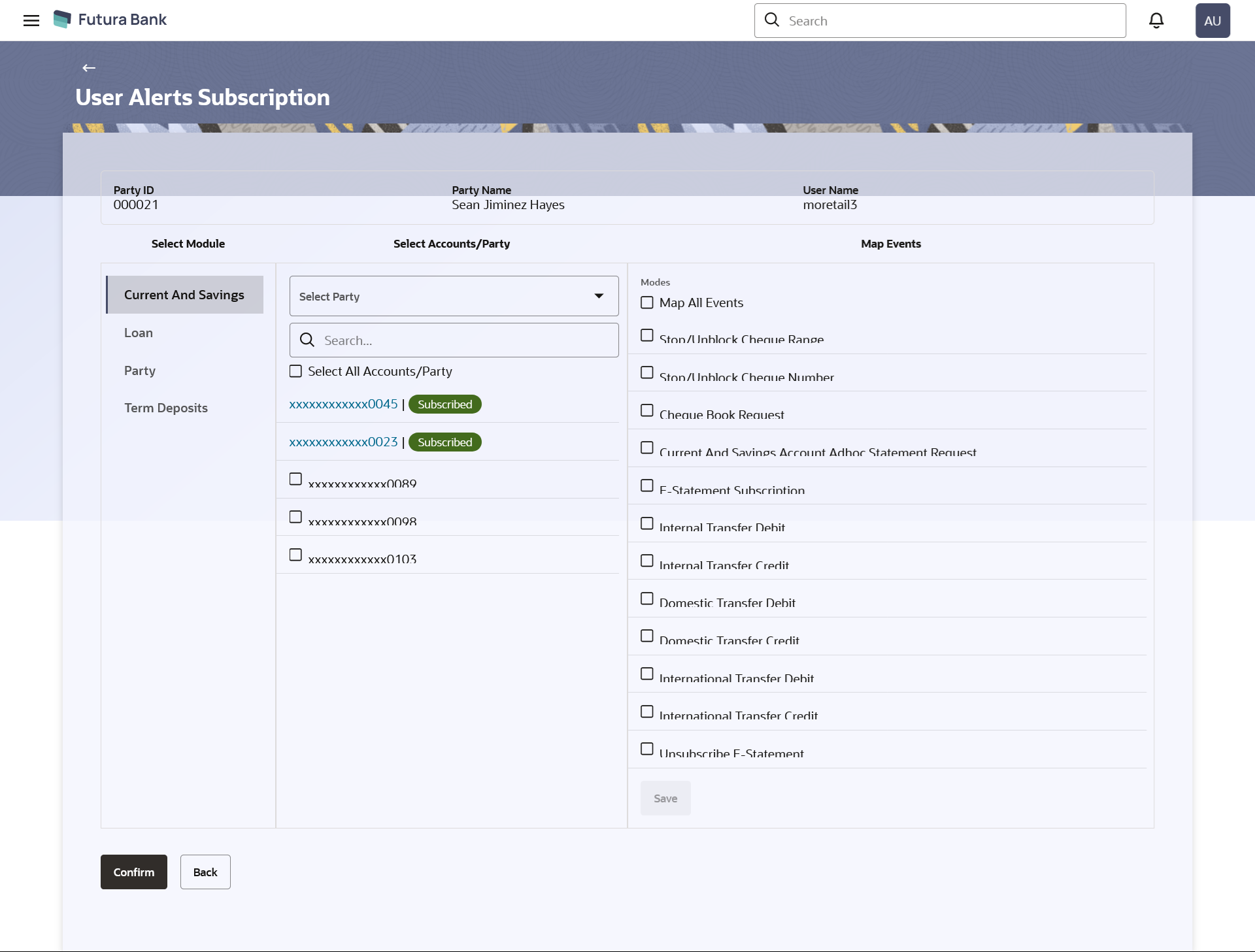Open the AU user profile avatar
The width and height of the screenshot is (1255, 952).
coord(1212,20)
